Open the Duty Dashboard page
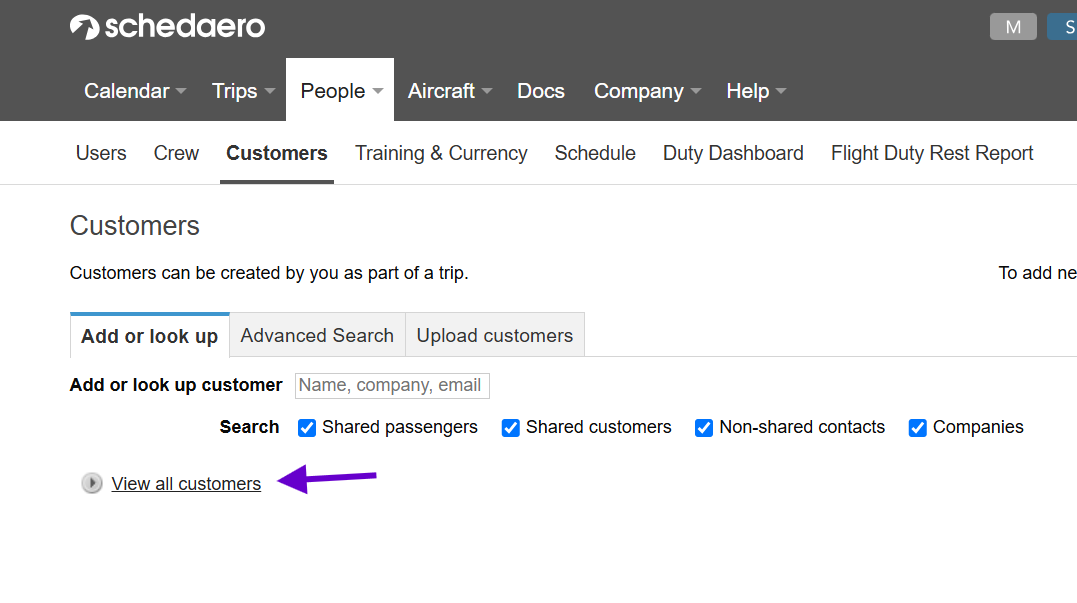 [x=733, y=153]
